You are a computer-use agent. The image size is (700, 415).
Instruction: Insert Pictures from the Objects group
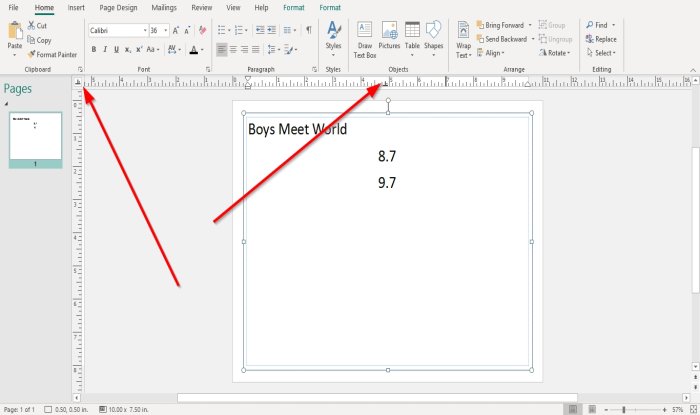389,36
